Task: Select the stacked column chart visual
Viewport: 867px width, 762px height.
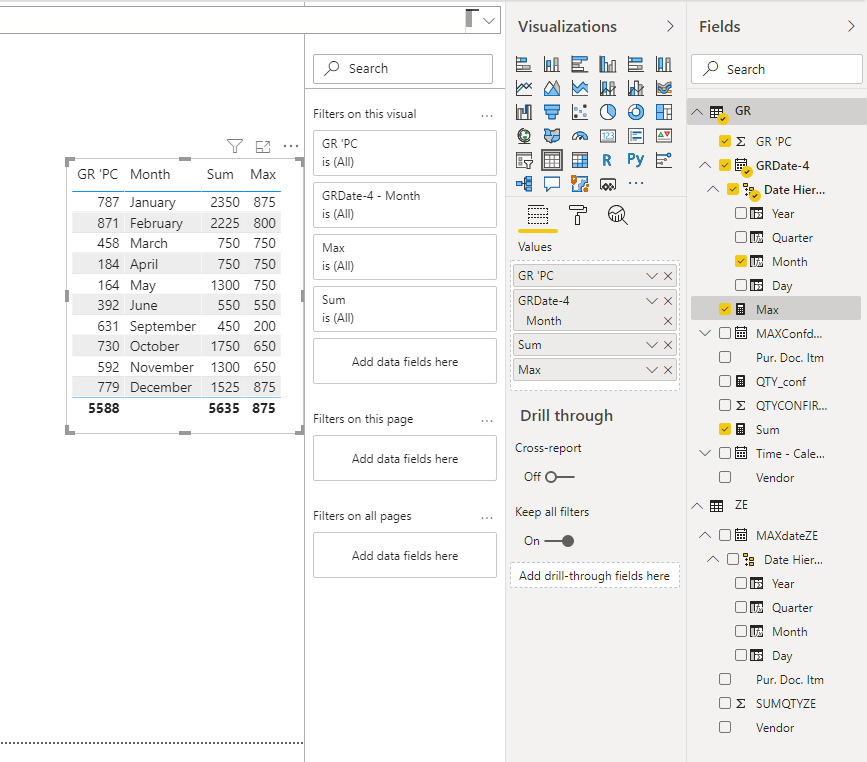Action: (552, 65)
